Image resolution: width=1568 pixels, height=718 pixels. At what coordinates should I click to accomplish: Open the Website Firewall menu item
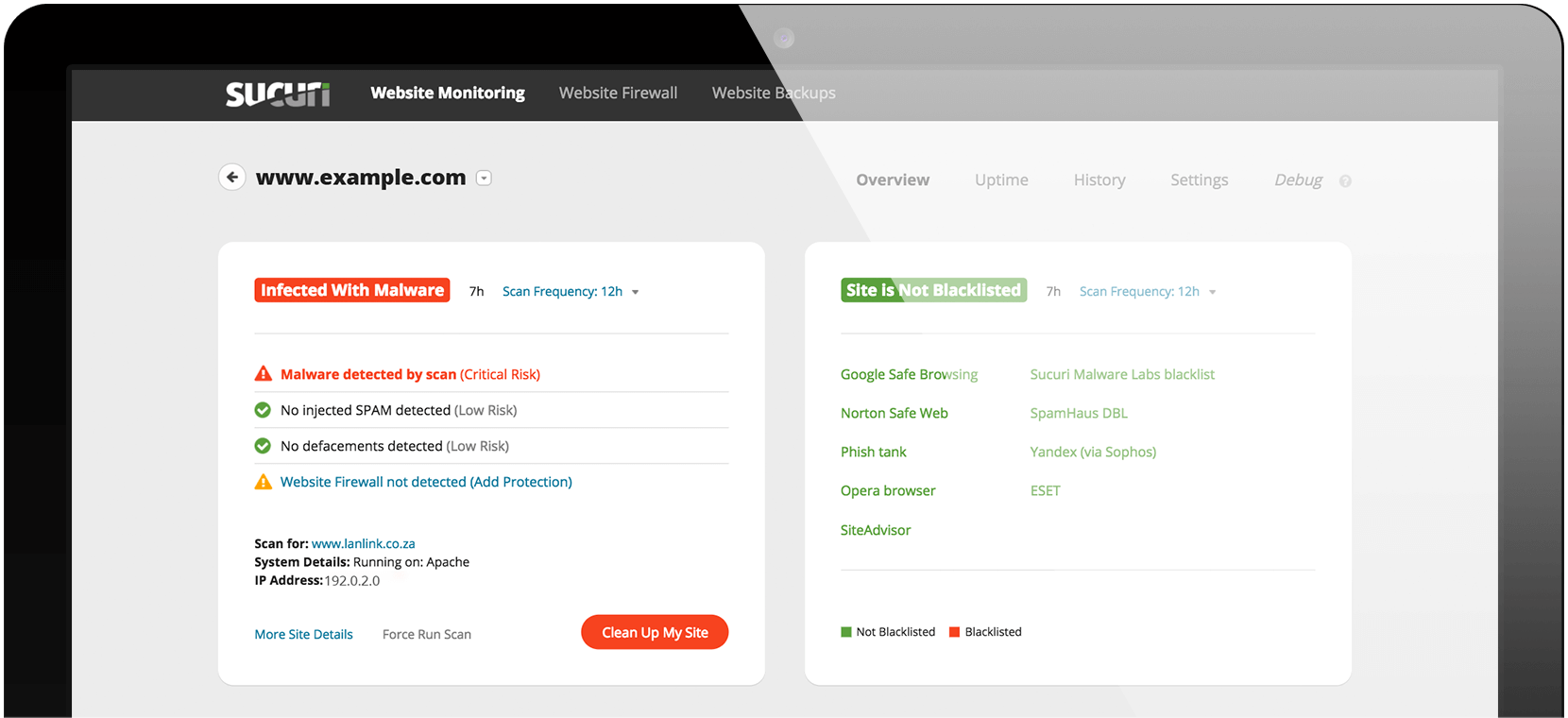[618, 94]
